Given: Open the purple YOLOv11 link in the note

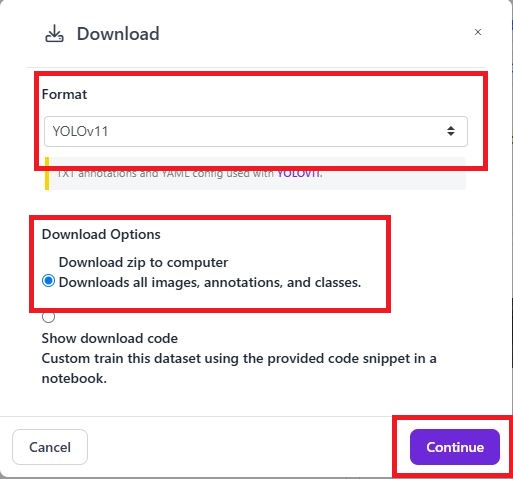Looking at the screenshot, I should point(299,174).
